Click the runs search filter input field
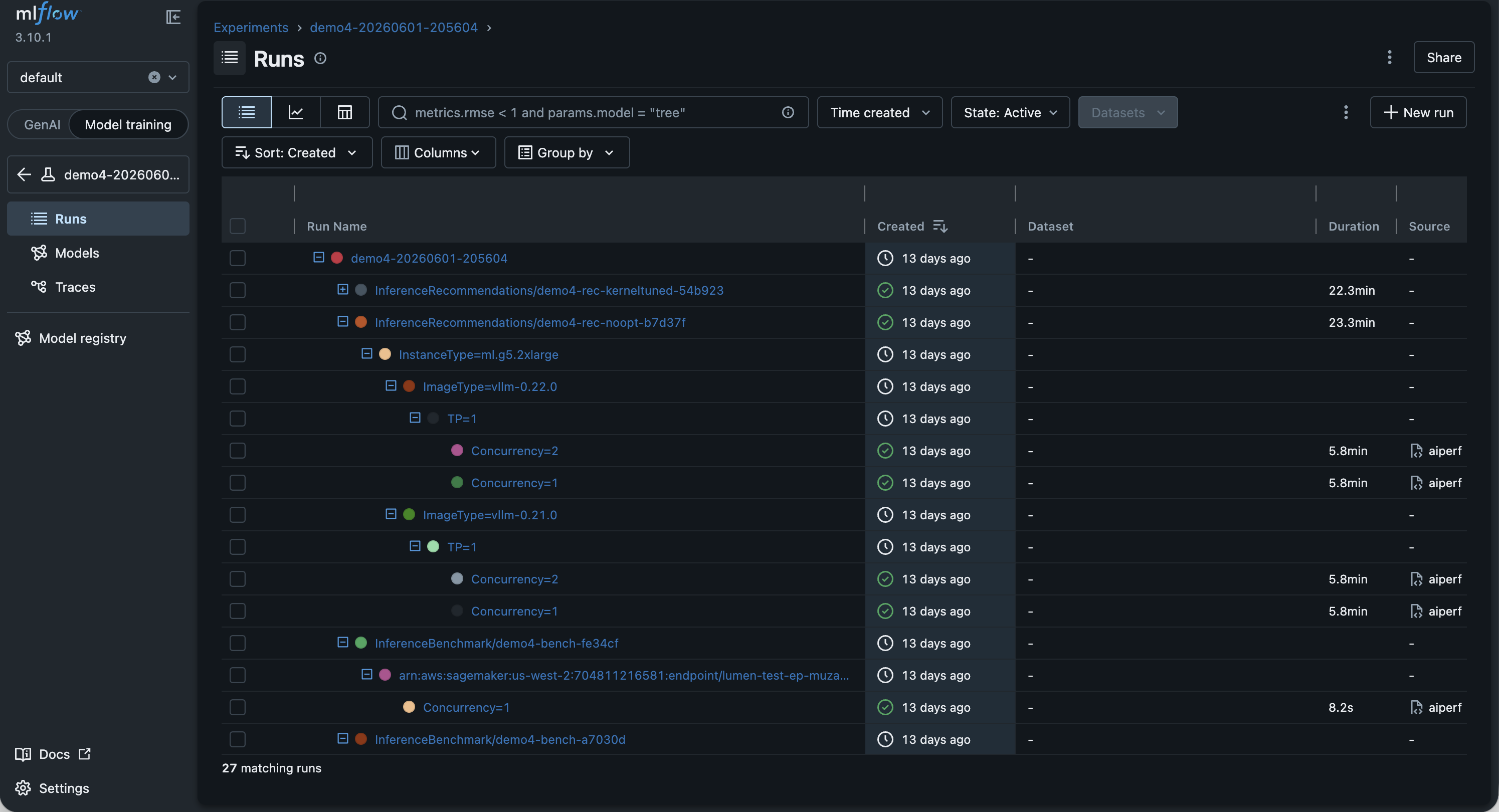This screenshot has width=1499, height=812. coord(594,112)
